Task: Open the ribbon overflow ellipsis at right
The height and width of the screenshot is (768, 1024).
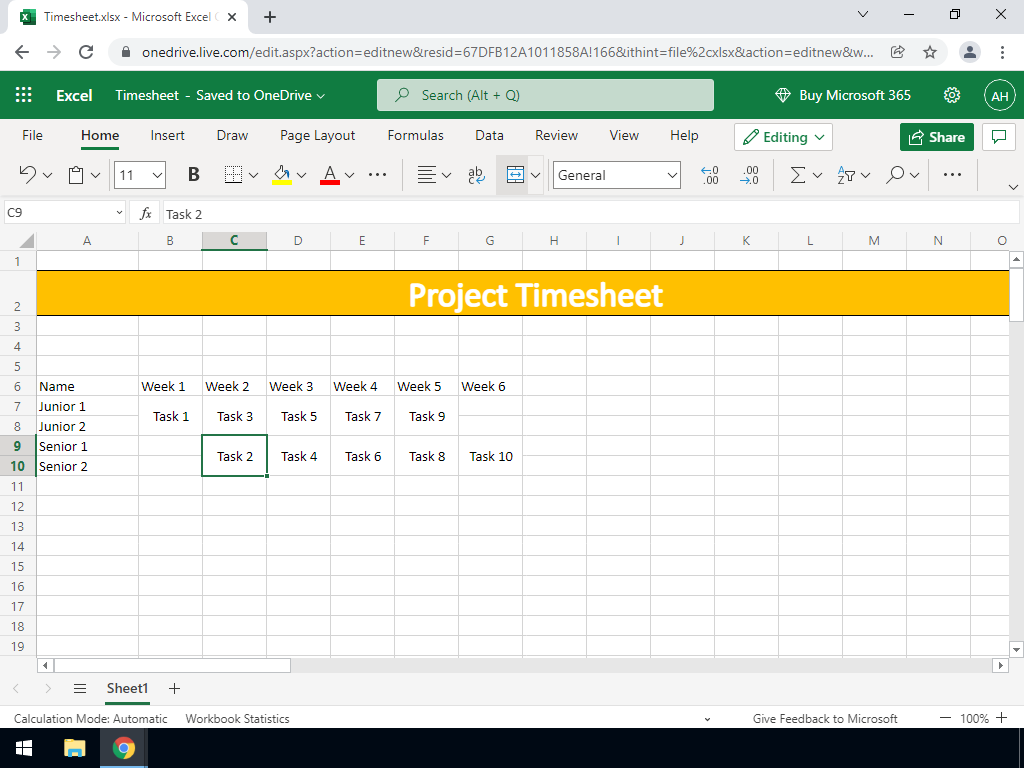Action: point(952,174)
